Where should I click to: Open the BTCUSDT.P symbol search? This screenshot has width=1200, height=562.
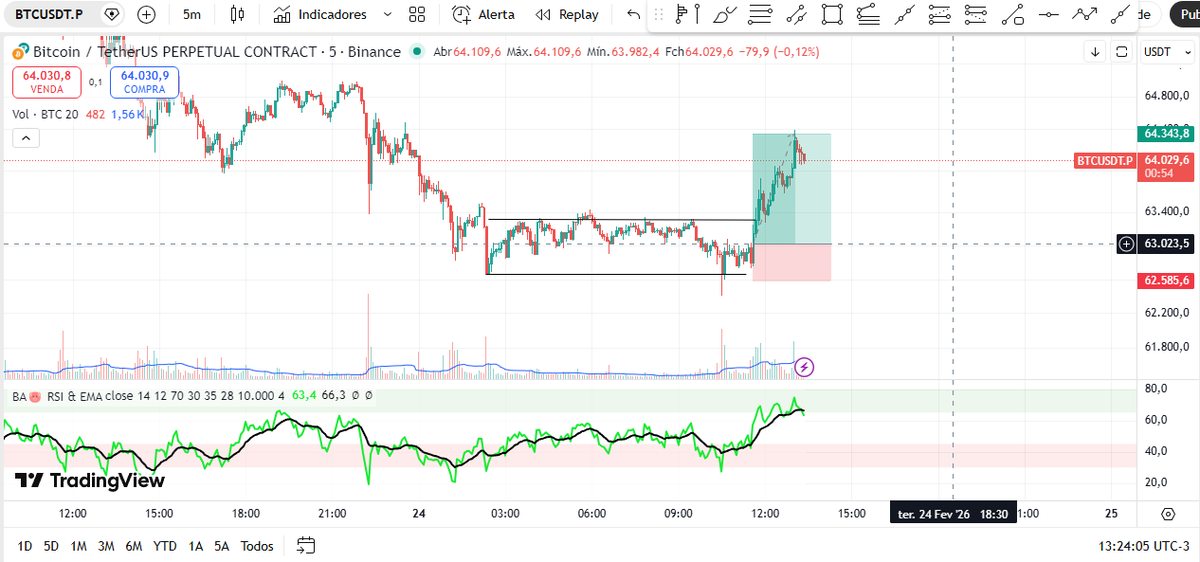pyautogui.click(x=49, y=14)
